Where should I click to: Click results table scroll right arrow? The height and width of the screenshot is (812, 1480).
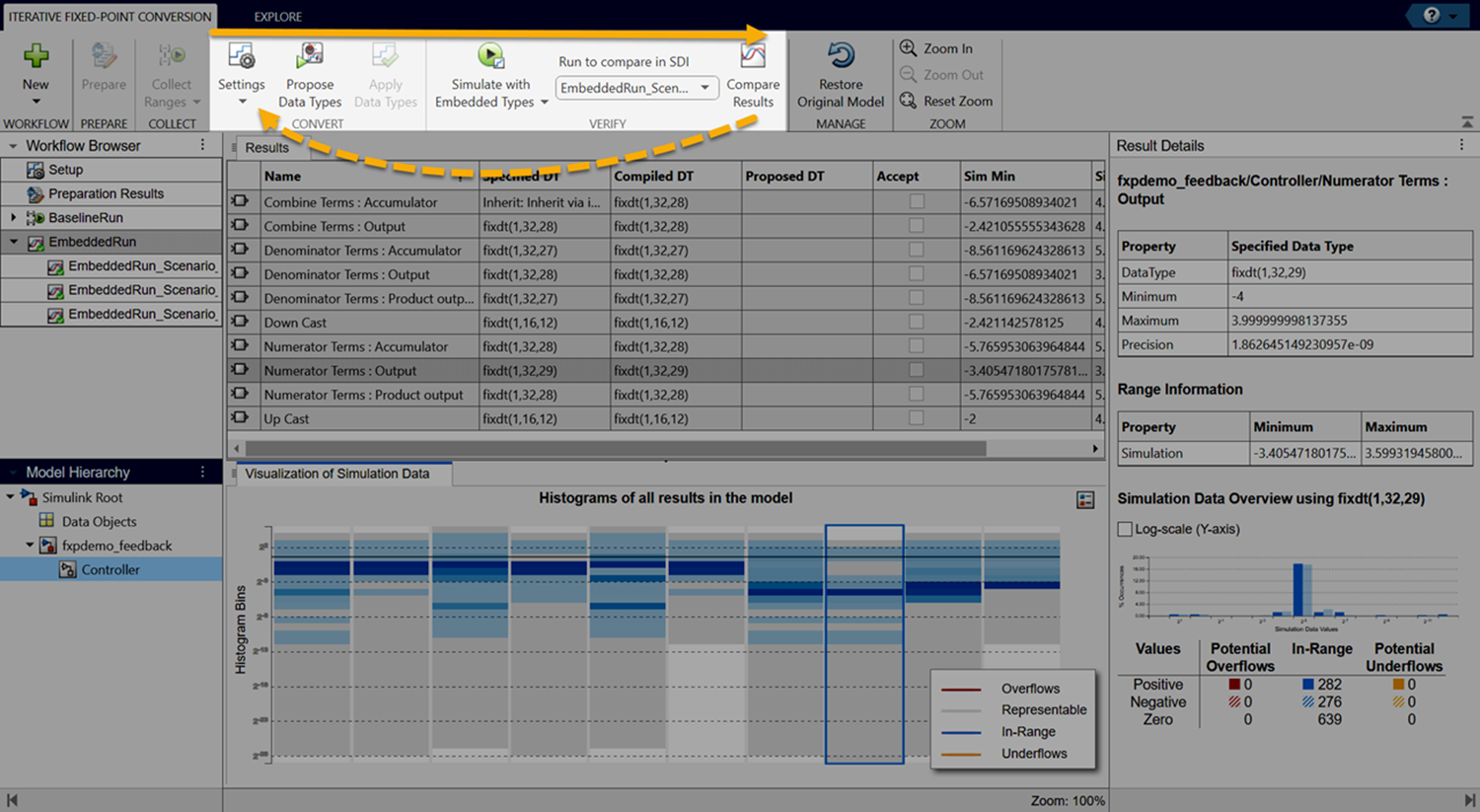(1095, 448)
